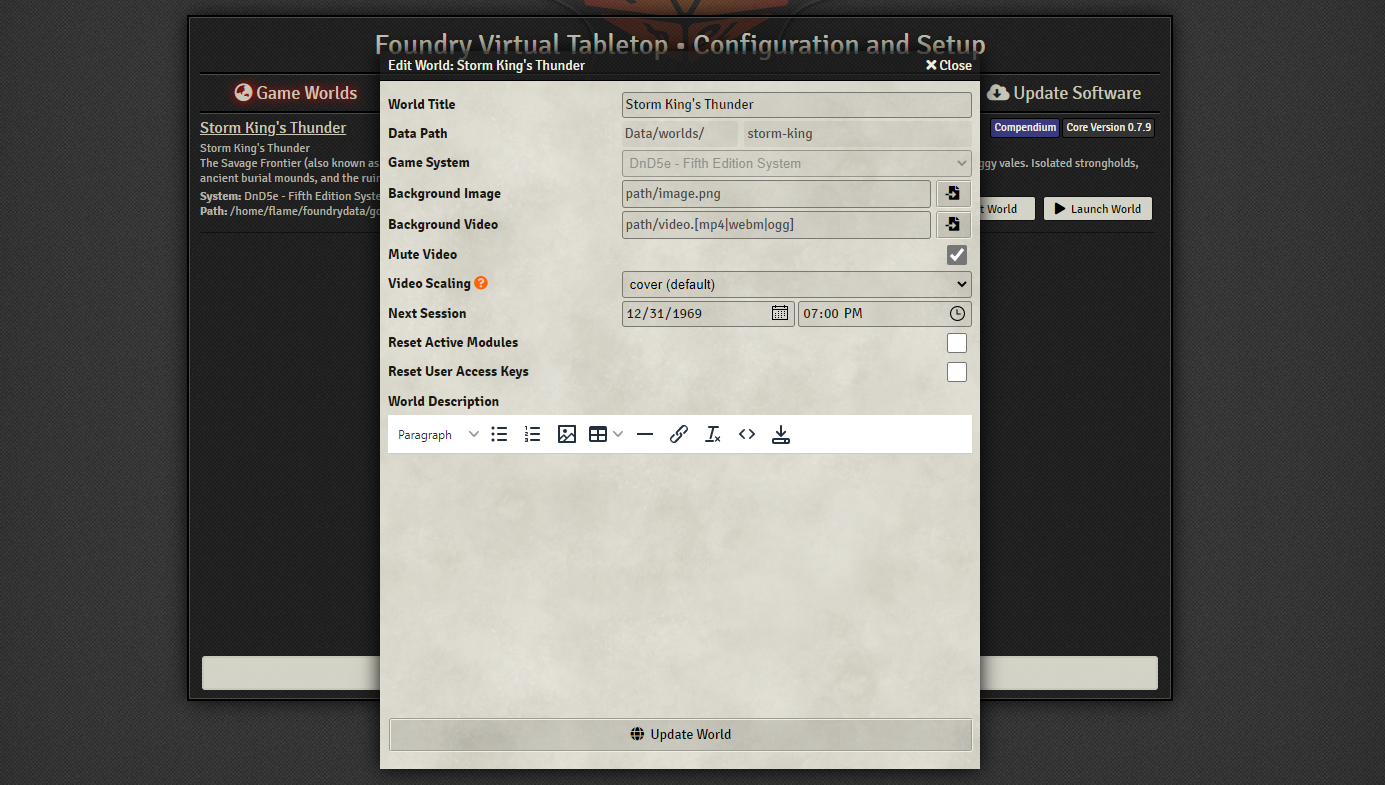Switch to the Update Software tab
Image resolution: width=1385 pixels, height=785 pixels.
(1064, 93)
